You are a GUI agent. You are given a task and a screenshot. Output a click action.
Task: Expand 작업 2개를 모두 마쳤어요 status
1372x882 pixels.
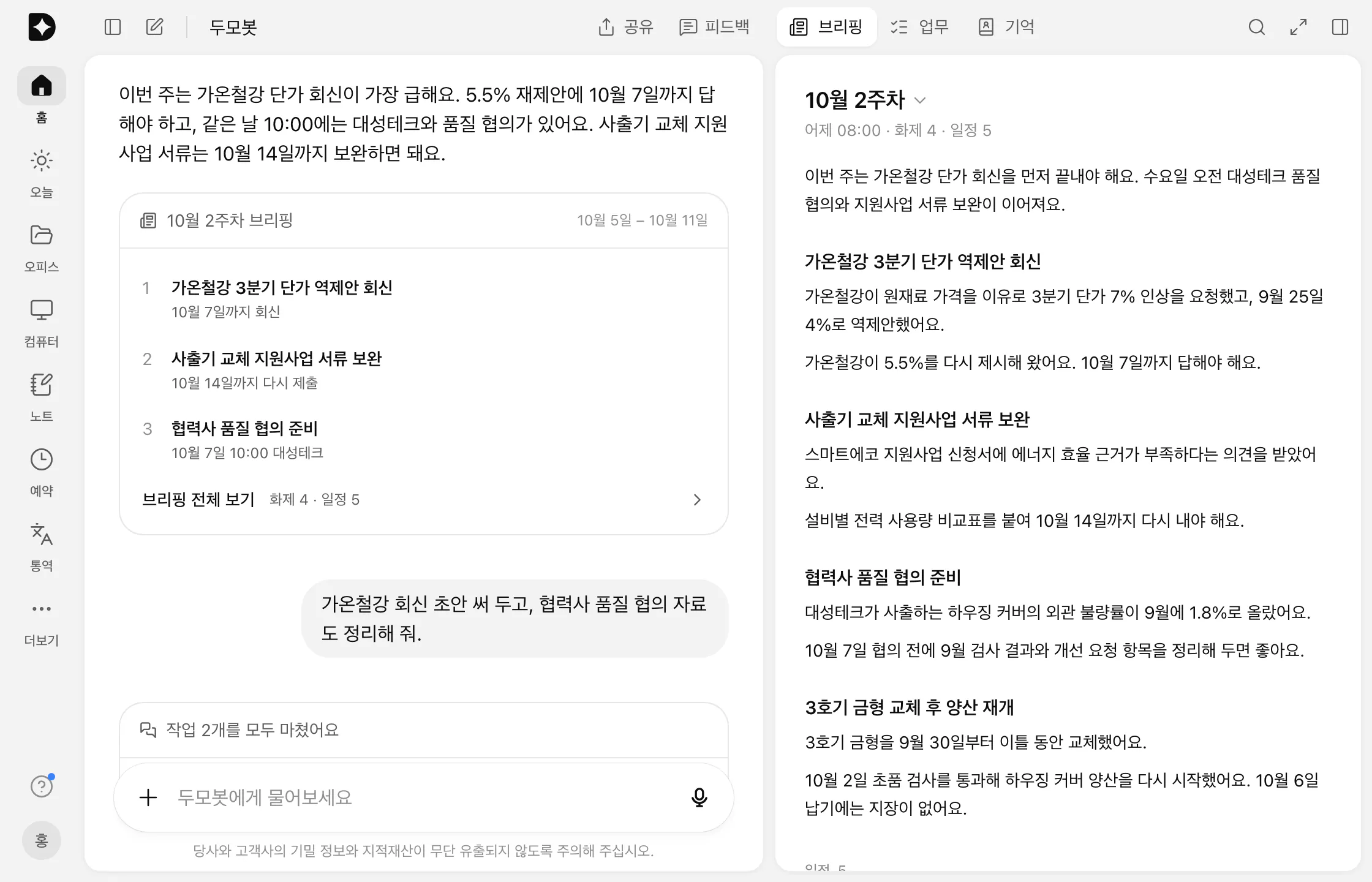coord(423,730)
